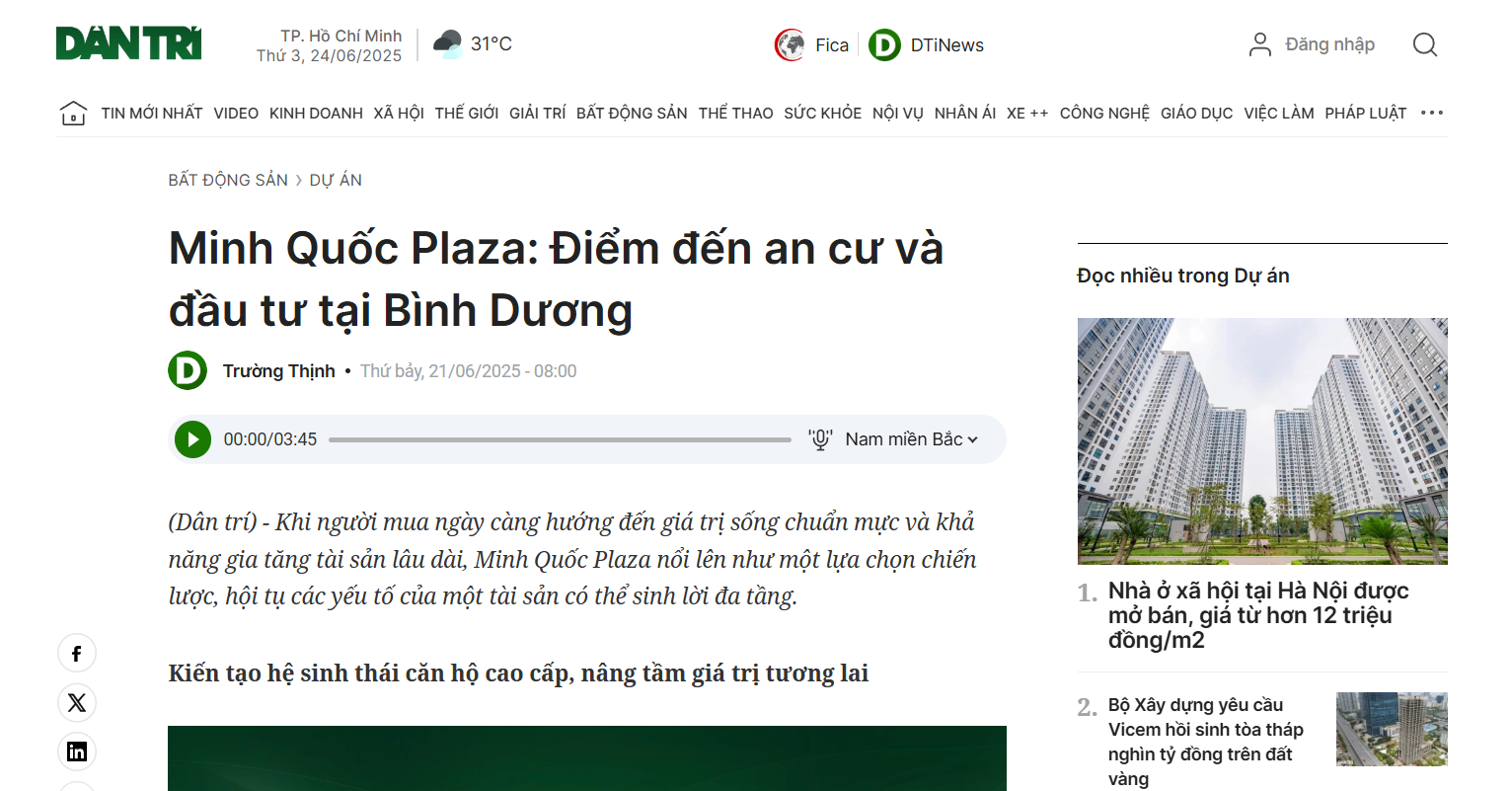Play the article audio

(192, 439)
